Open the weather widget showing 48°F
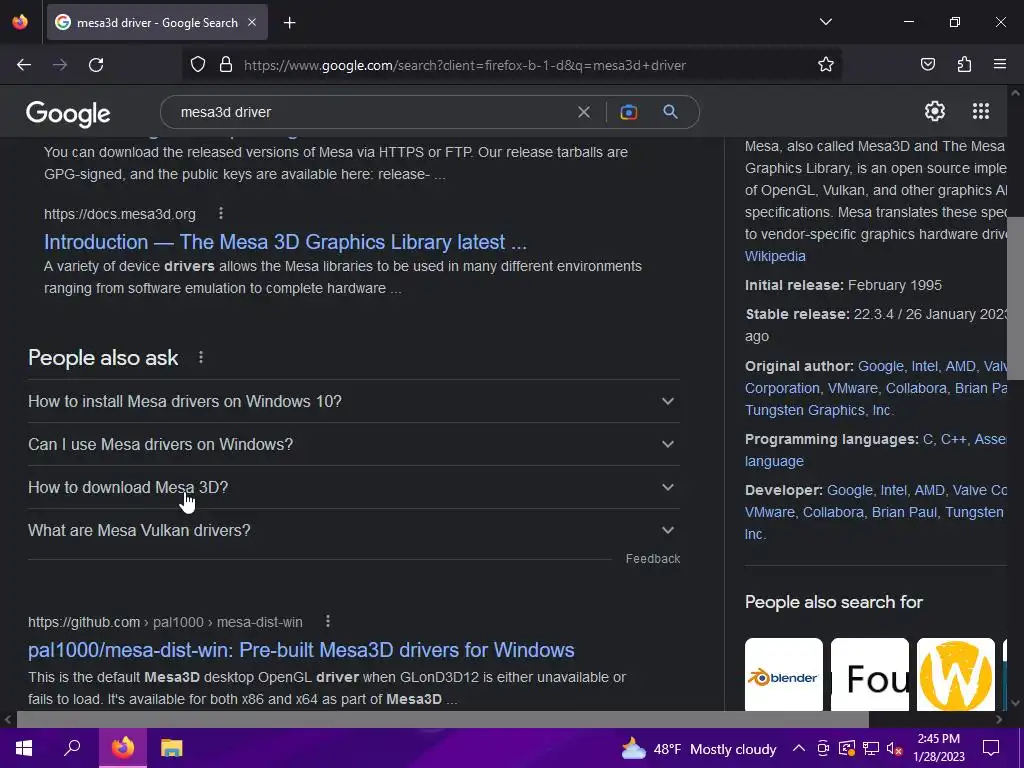 [698, 748]
